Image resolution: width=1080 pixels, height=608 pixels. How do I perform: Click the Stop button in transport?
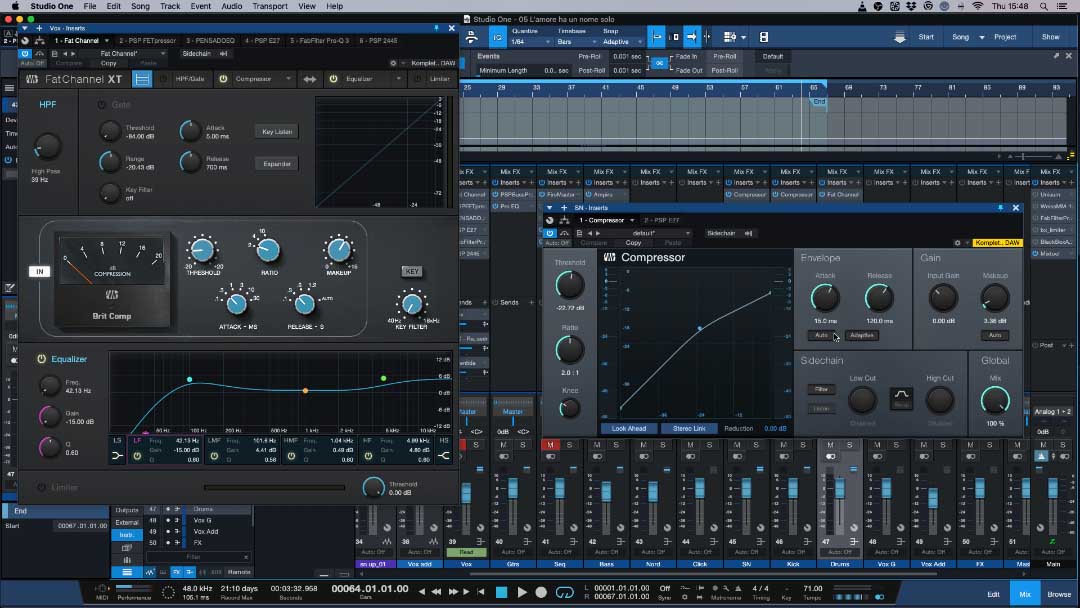pos(503,592)
